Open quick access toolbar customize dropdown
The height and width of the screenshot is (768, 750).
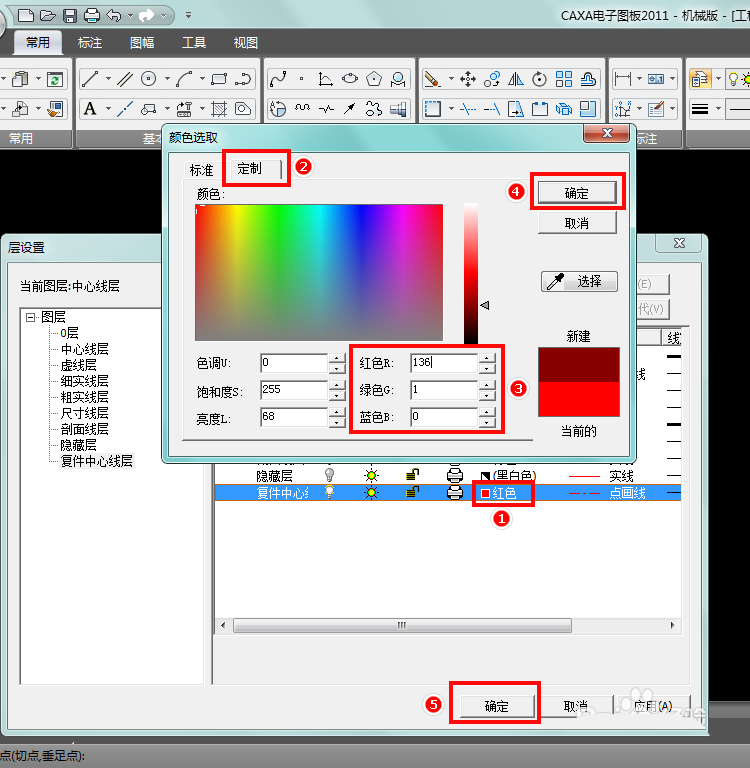(x=188, y=15)
